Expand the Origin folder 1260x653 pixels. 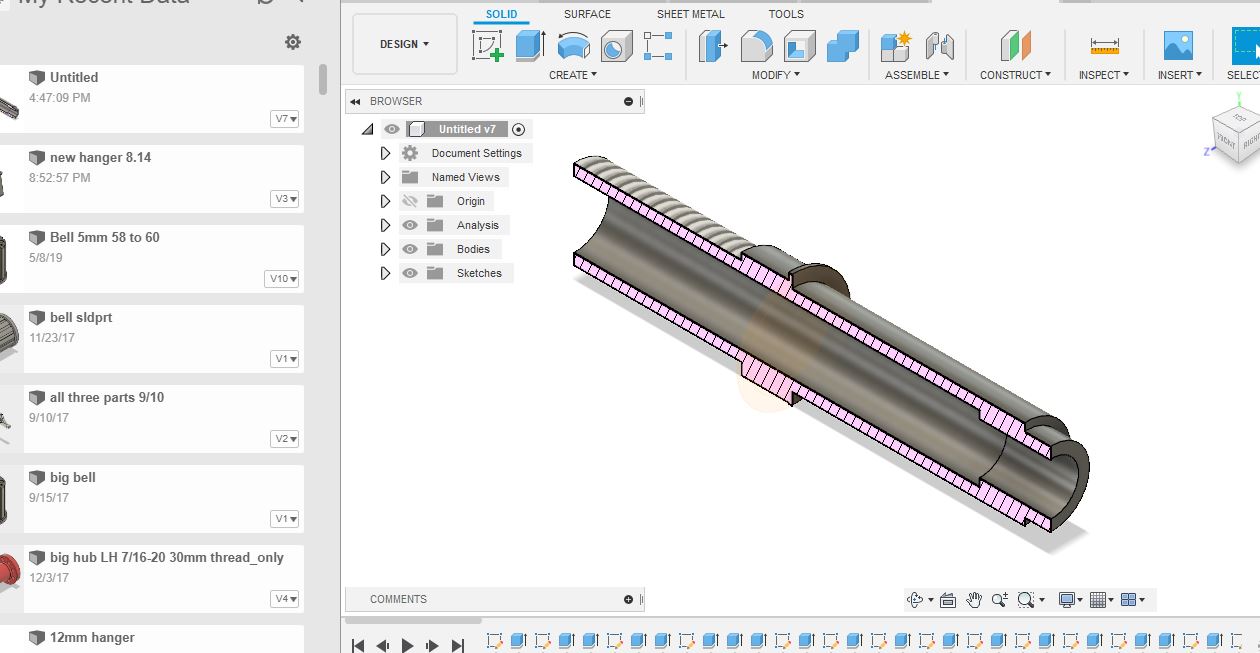point(385,201)
